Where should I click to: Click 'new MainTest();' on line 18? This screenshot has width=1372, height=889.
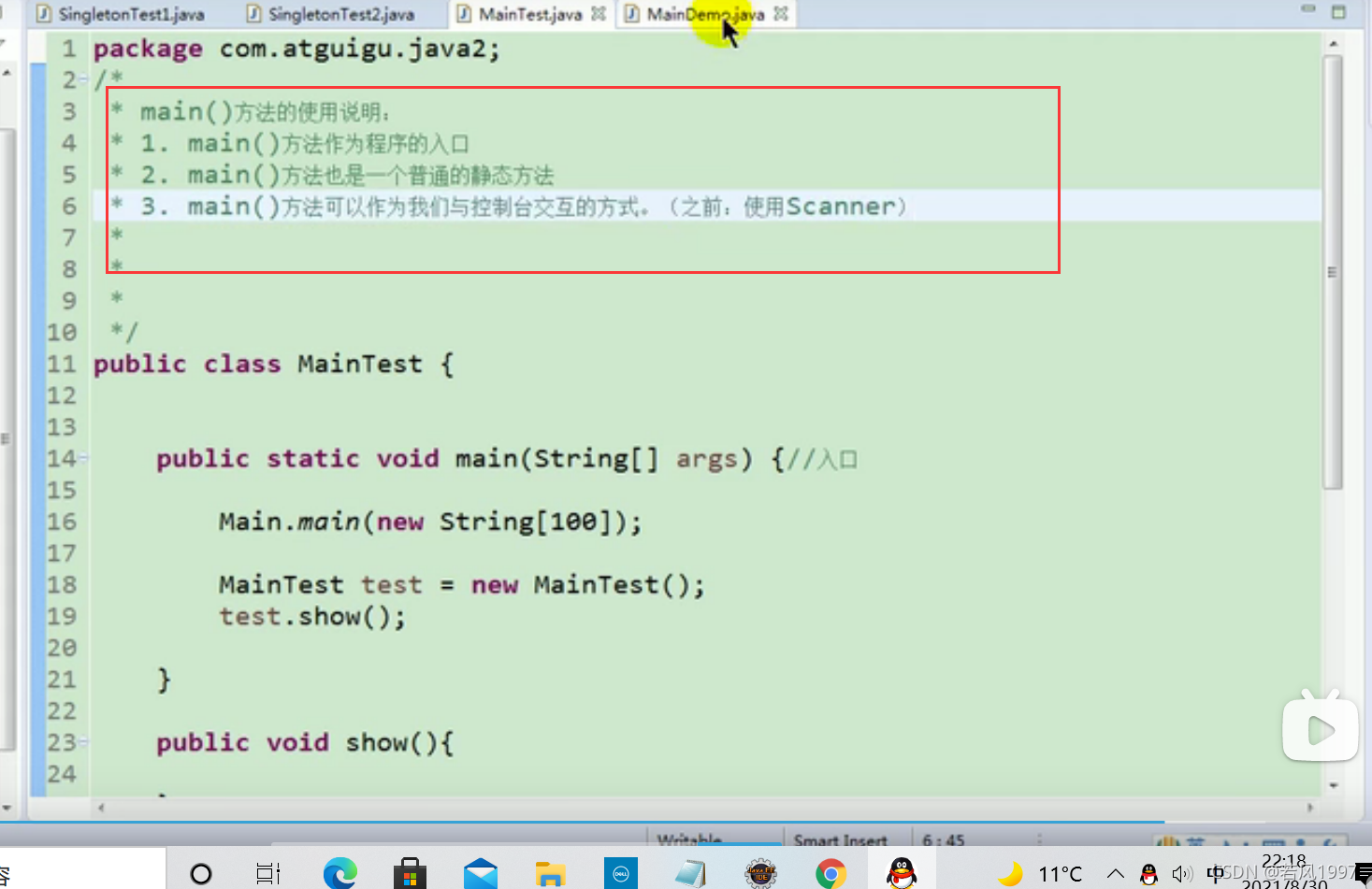[588, 585]
